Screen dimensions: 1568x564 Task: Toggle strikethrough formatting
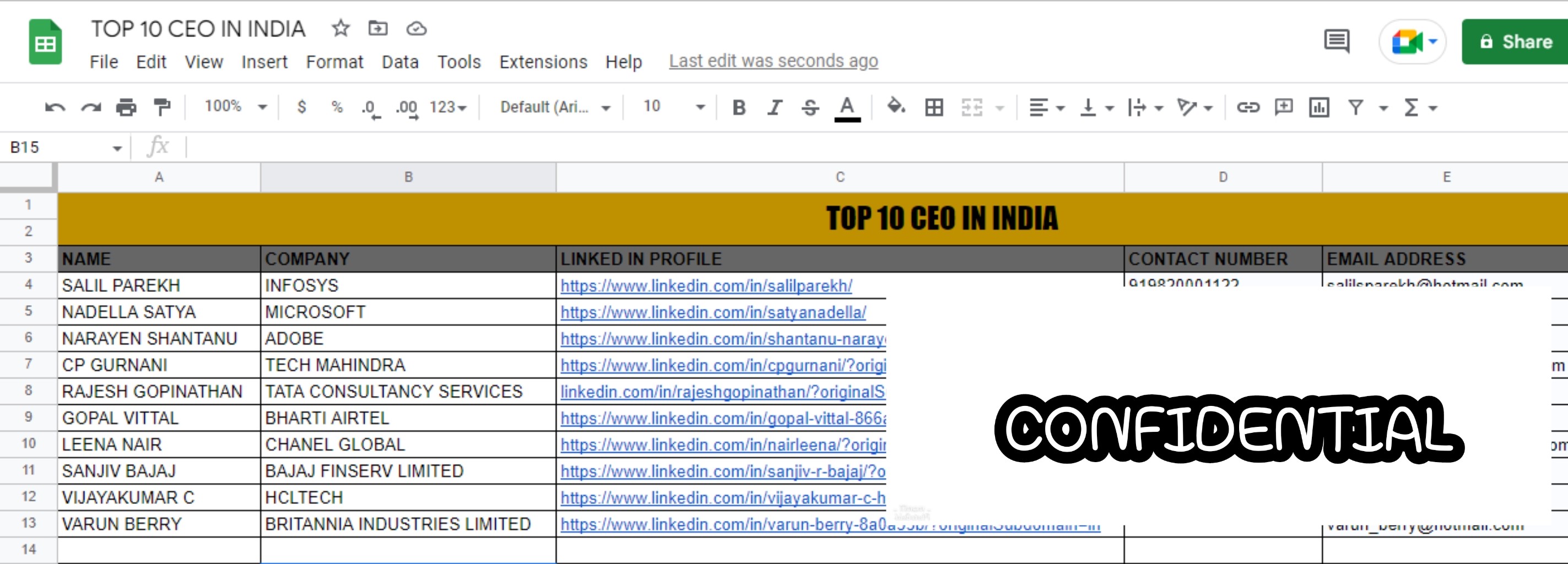(810, 108)
